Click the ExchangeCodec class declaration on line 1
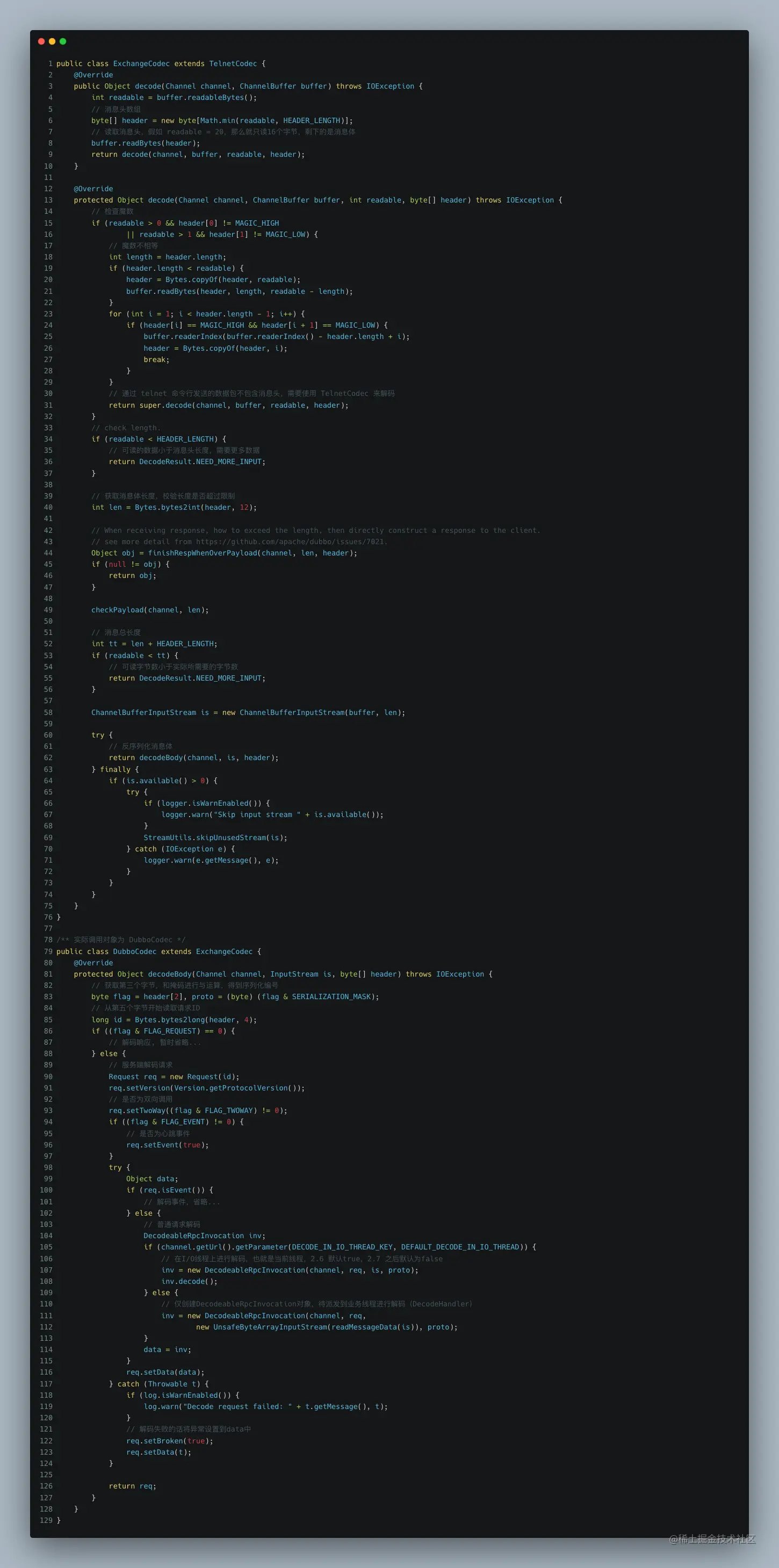 tap(161, 63)
